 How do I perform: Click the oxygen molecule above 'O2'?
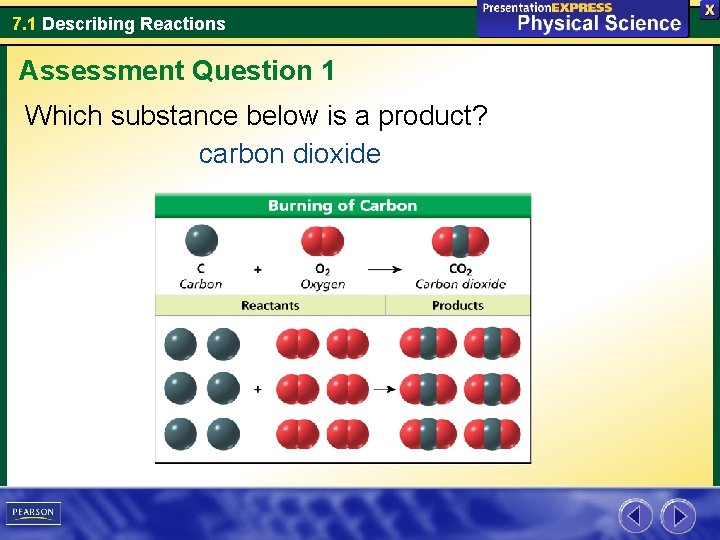click(x=322, y=241)
